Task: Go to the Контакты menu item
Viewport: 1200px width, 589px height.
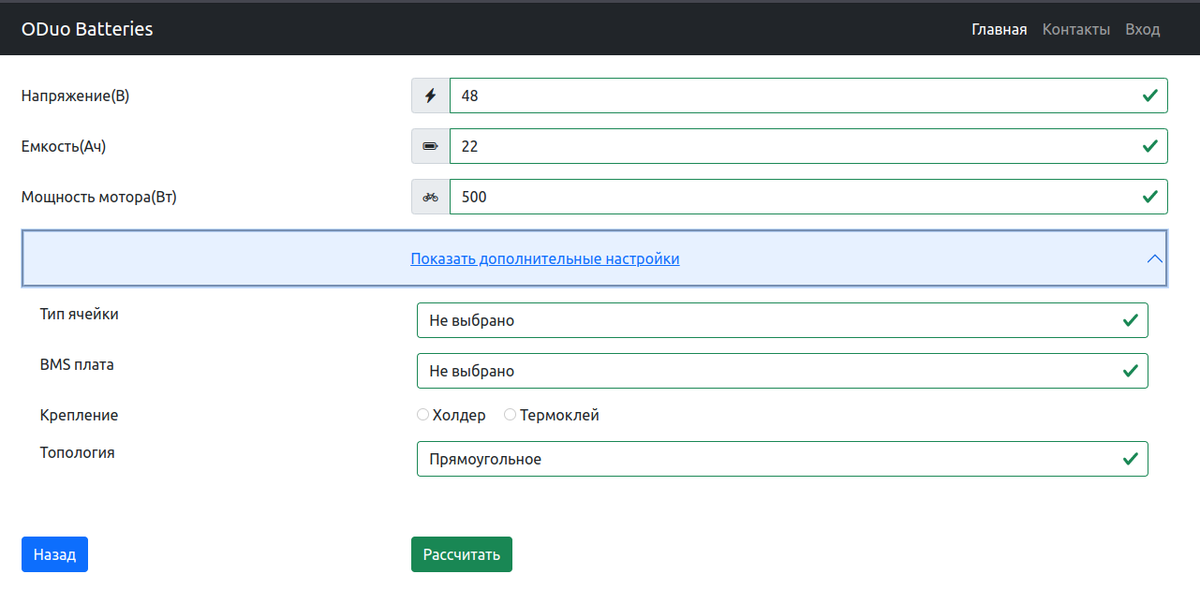Action: pos(1076,28)
